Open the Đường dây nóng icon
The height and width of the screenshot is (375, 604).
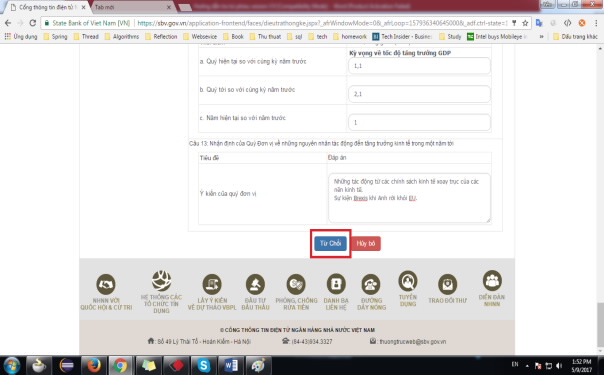(371, 284)
